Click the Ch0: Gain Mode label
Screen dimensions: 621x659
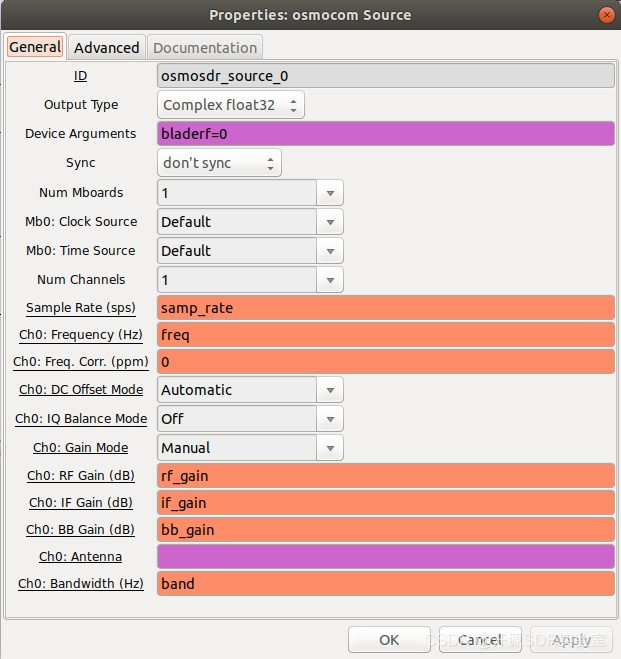(x=81, y=448)
